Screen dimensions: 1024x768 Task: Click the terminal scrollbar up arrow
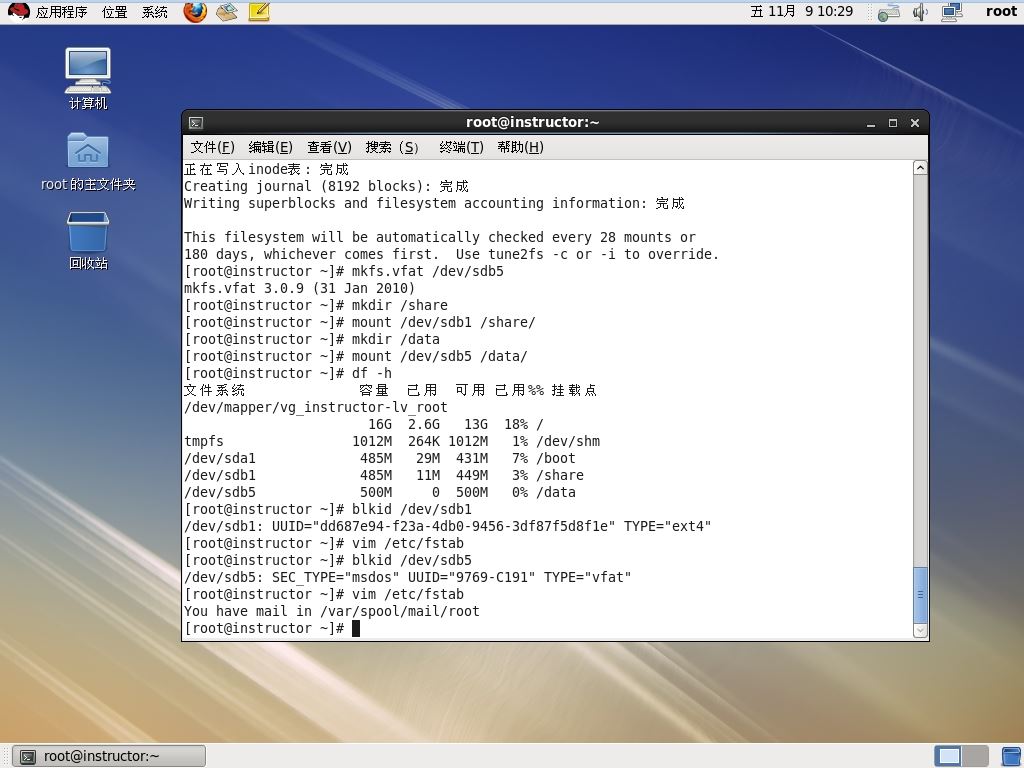point(920,168)
